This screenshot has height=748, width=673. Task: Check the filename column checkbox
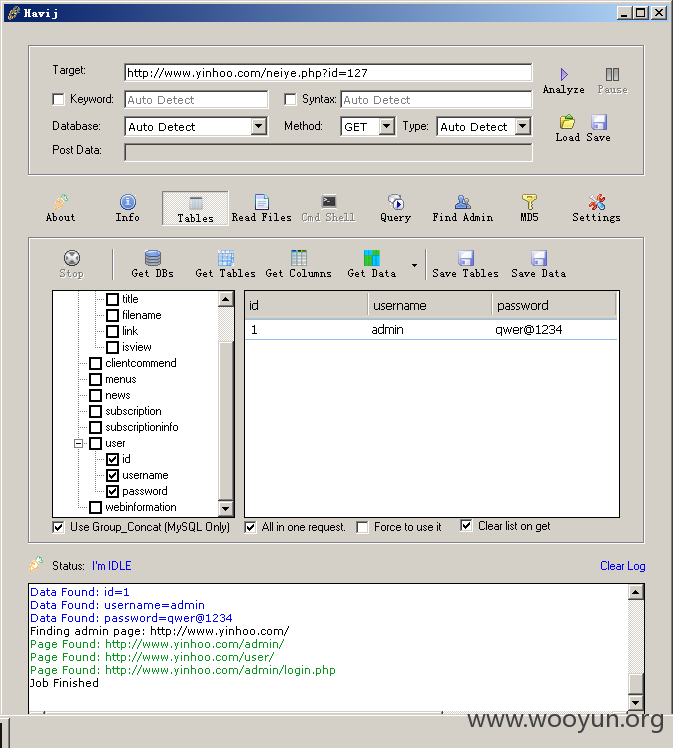(113, 315)
